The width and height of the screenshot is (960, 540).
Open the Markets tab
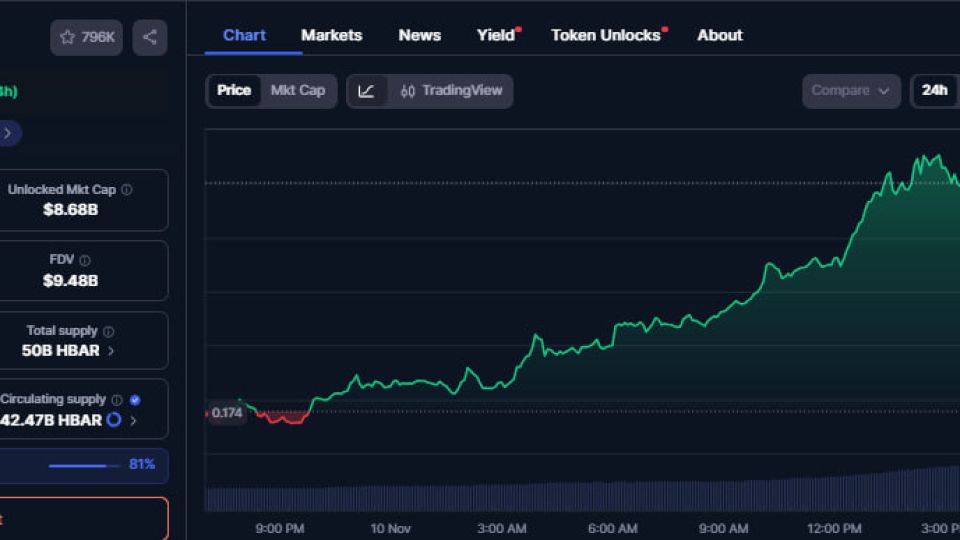331,35
